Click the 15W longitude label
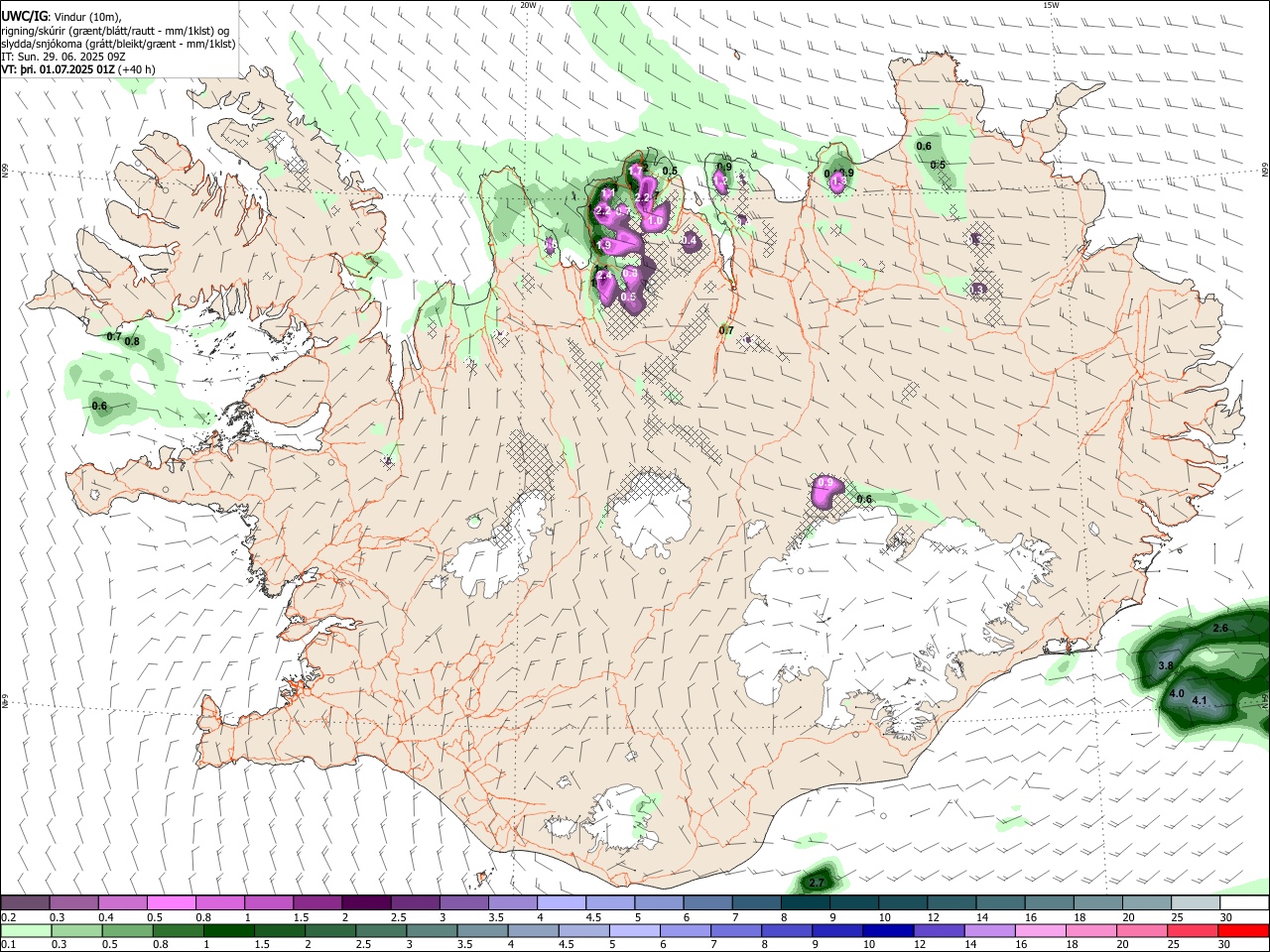1270x952 pixels. click(x=1052, y=5)
